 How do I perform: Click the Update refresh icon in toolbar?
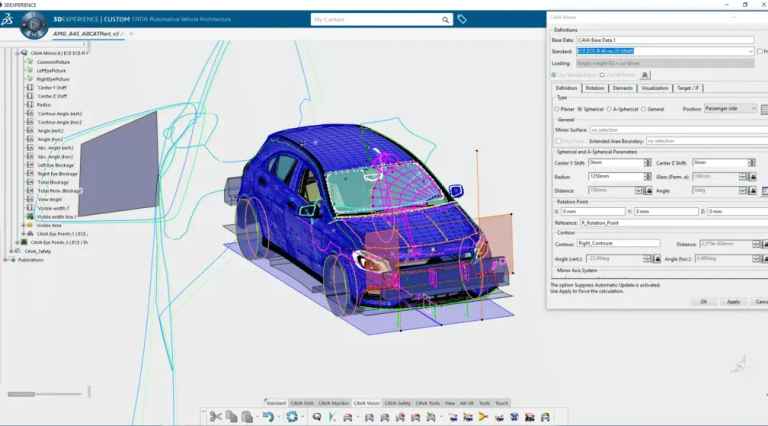[292, 416]
